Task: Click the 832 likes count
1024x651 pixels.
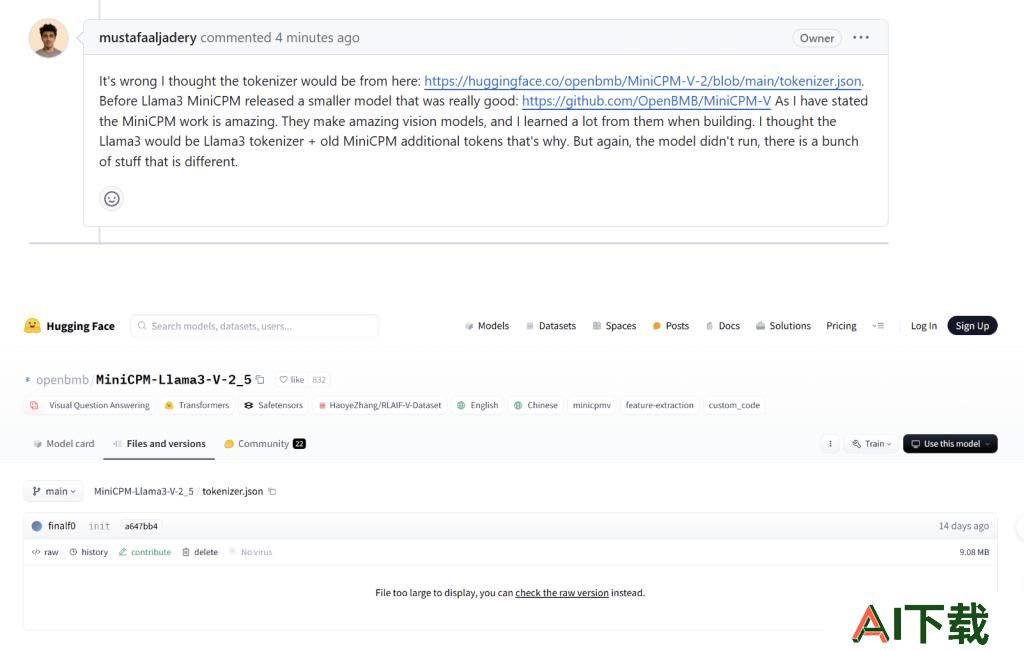Action: (319, 379)
